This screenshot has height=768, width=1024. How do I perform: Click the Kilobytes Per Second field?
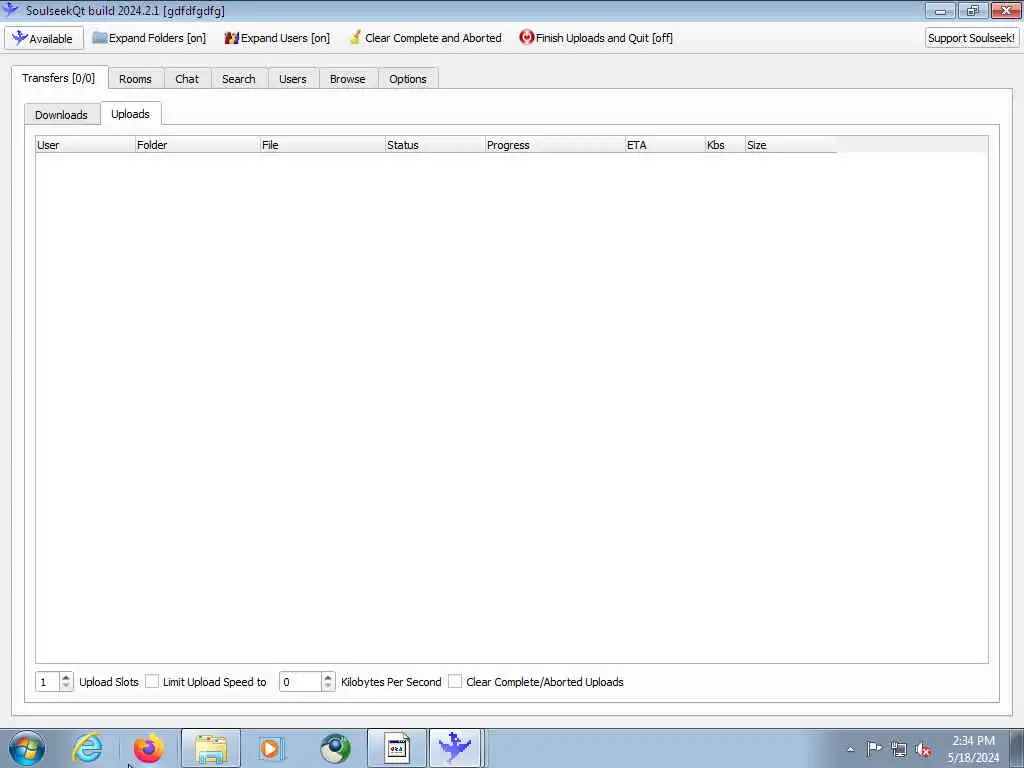(300, 682)
